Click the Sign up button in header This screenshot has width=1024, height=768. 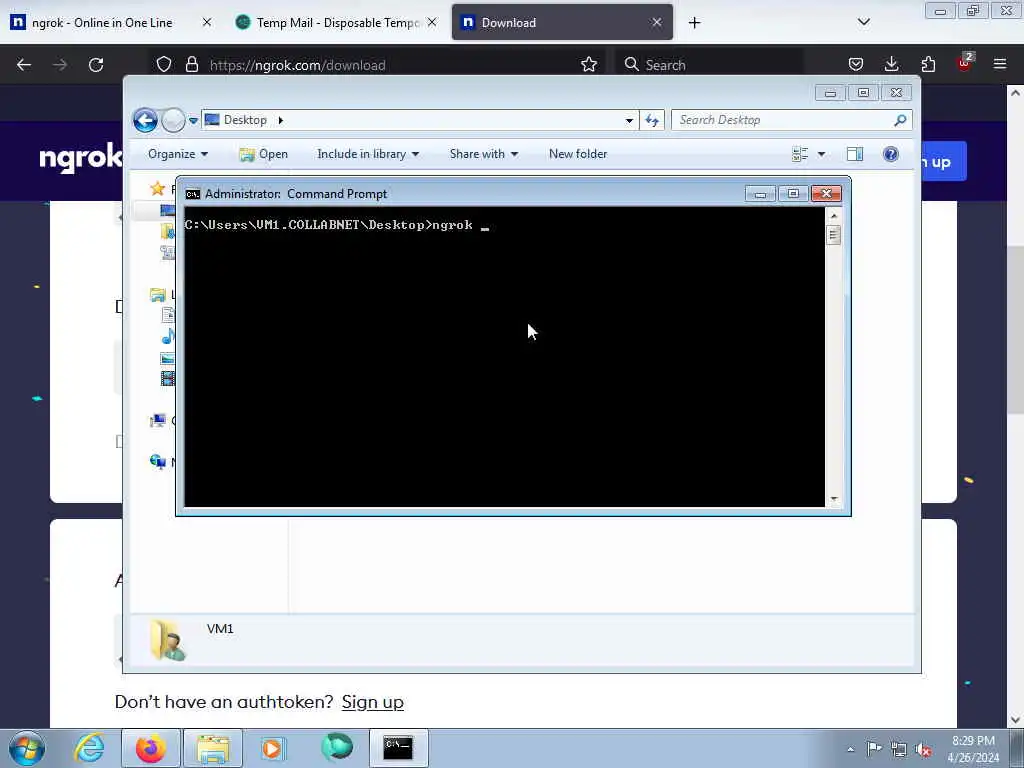(x=943, y=161)
